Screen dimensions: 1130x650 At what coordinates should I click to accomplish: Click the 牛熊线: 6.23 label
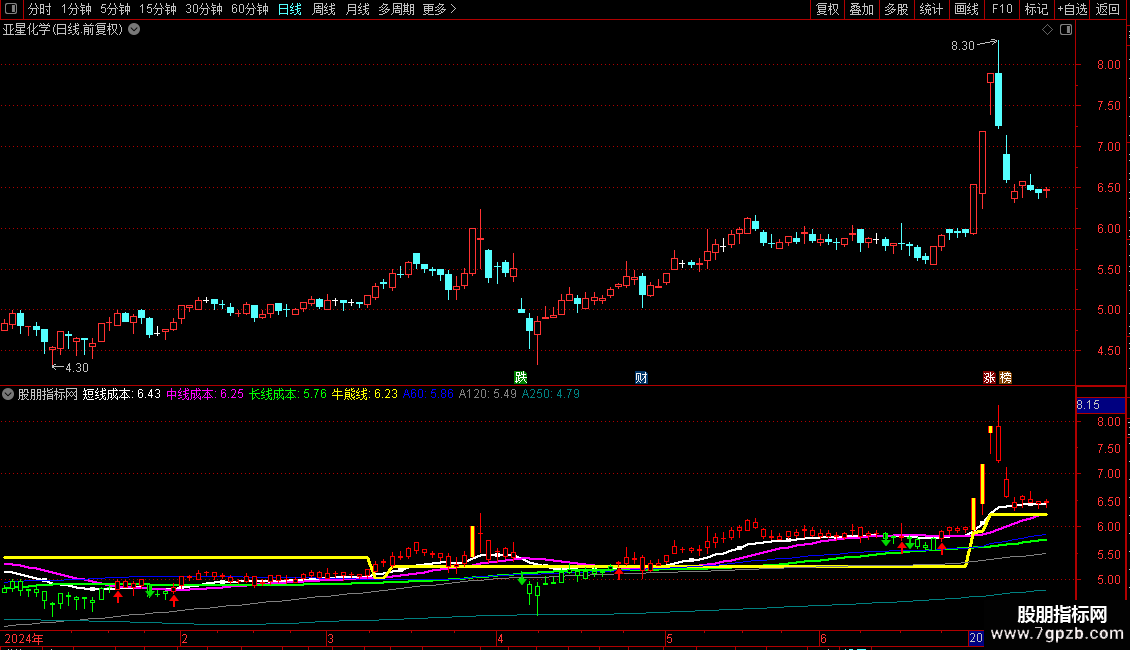pos(365,394)
